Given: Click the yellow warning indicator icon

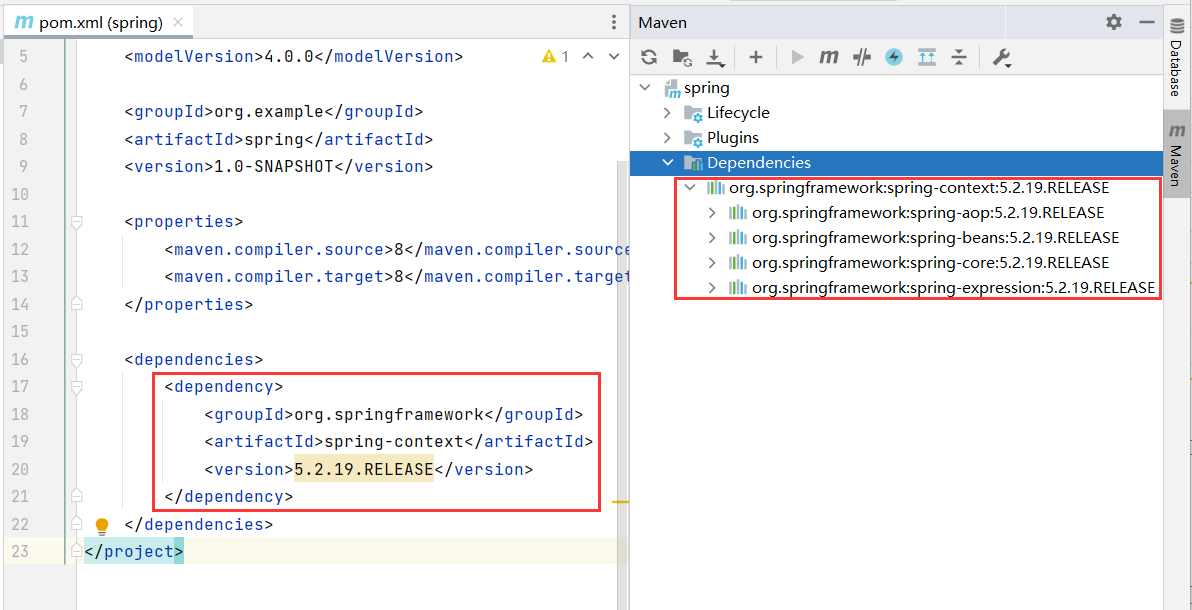Looking at the screenshot, I should [548, 56].
